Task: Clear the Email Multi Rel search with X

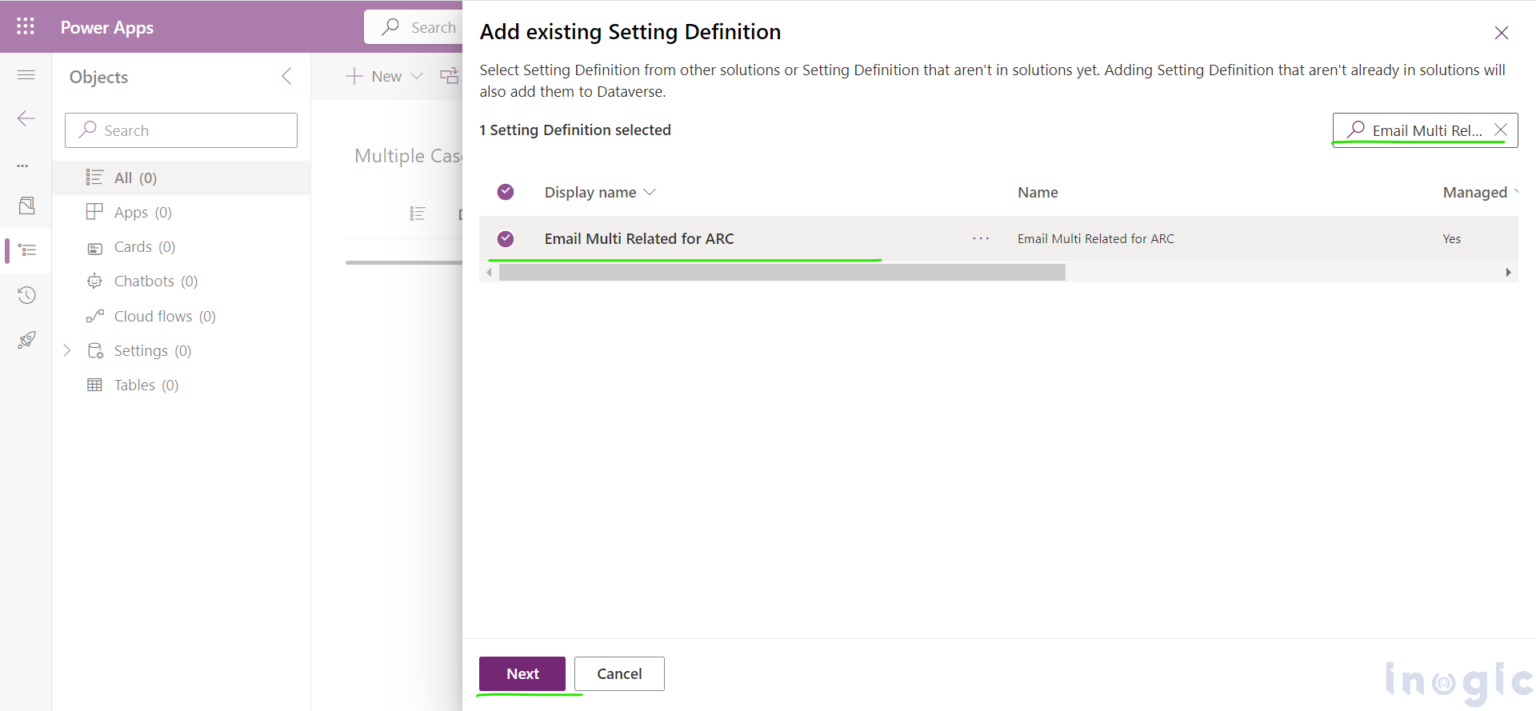Action: coord(1500,129)
